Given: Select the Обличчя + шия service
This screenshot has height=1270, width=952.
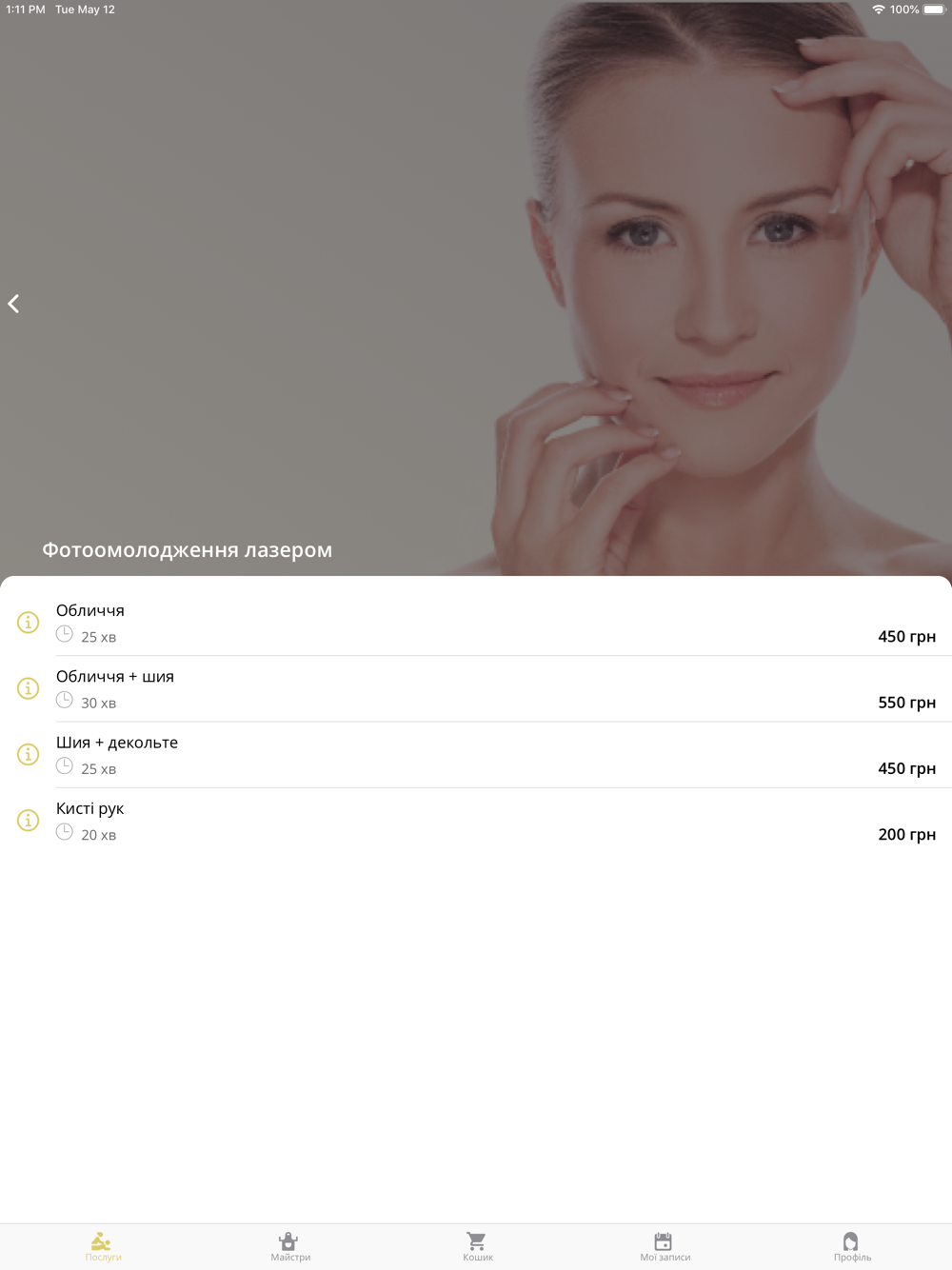Looking at the screenshot, I should pos(476,688).
